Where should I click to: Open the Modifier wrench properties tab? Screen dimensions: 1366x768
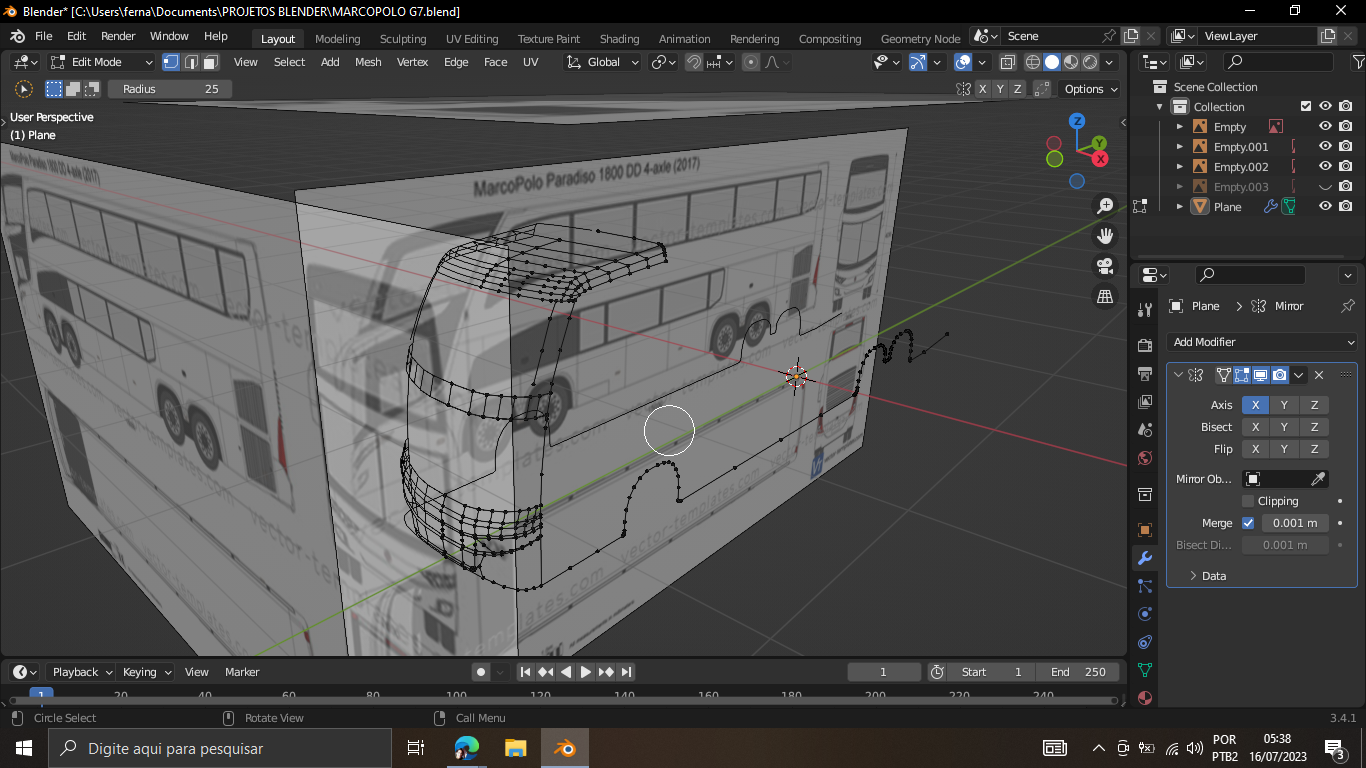pyautogui.click(x=1145, y=558)
